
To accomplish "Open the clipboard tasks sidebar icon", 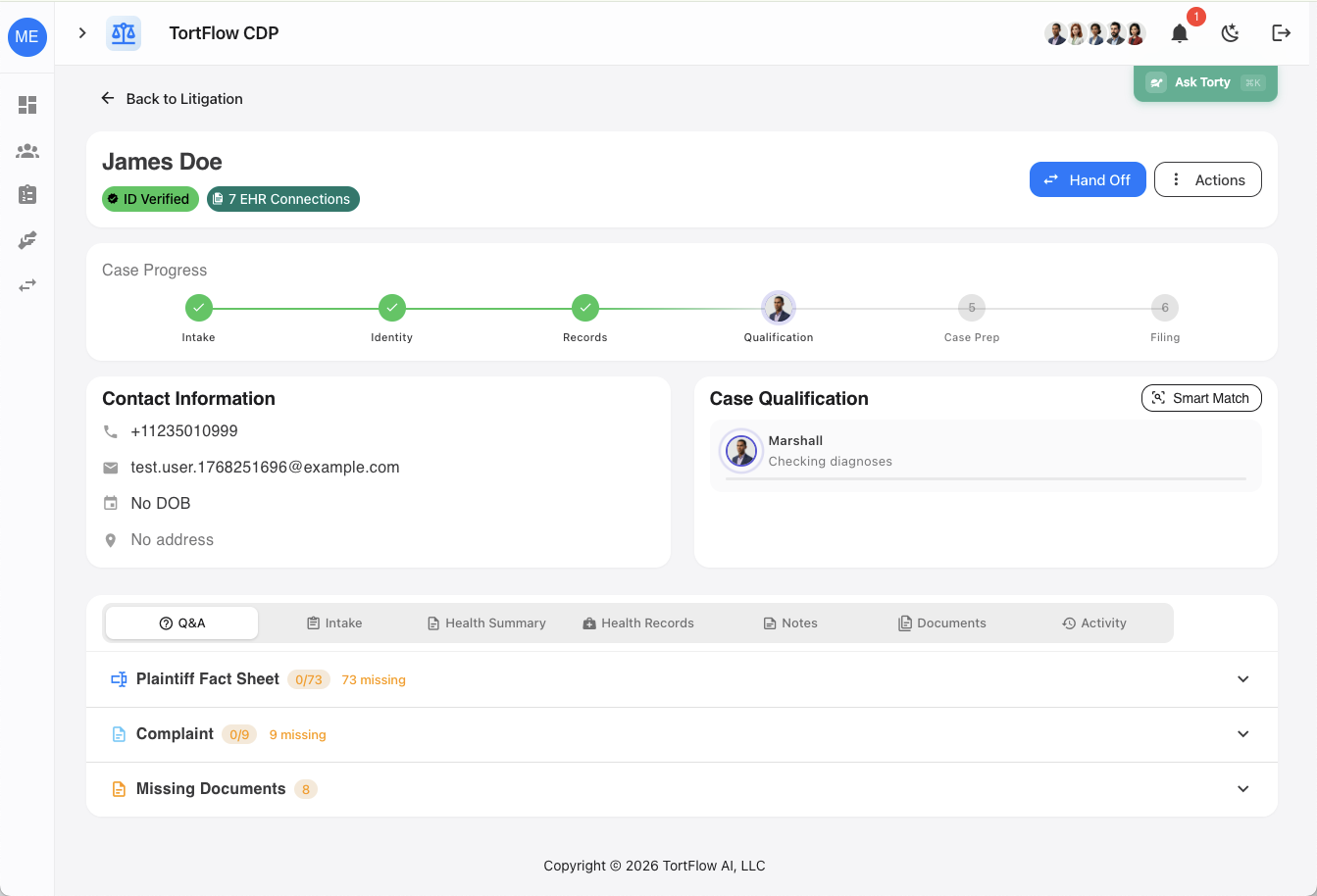I will [x=26, y=194].
